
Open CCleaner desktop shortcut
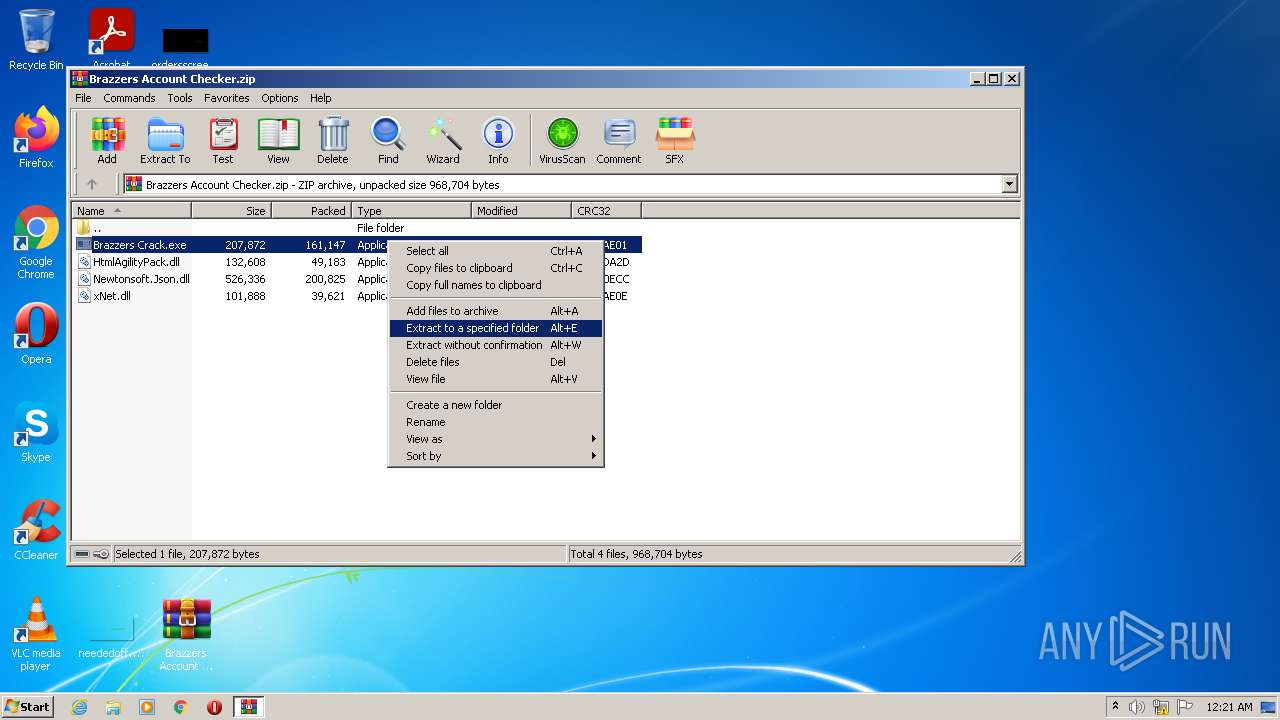coord(36,530)
